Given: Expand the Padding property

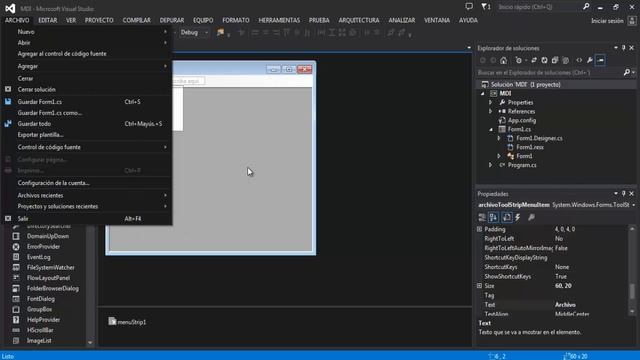Looking at the screenshot, I should tap(480, 229).
